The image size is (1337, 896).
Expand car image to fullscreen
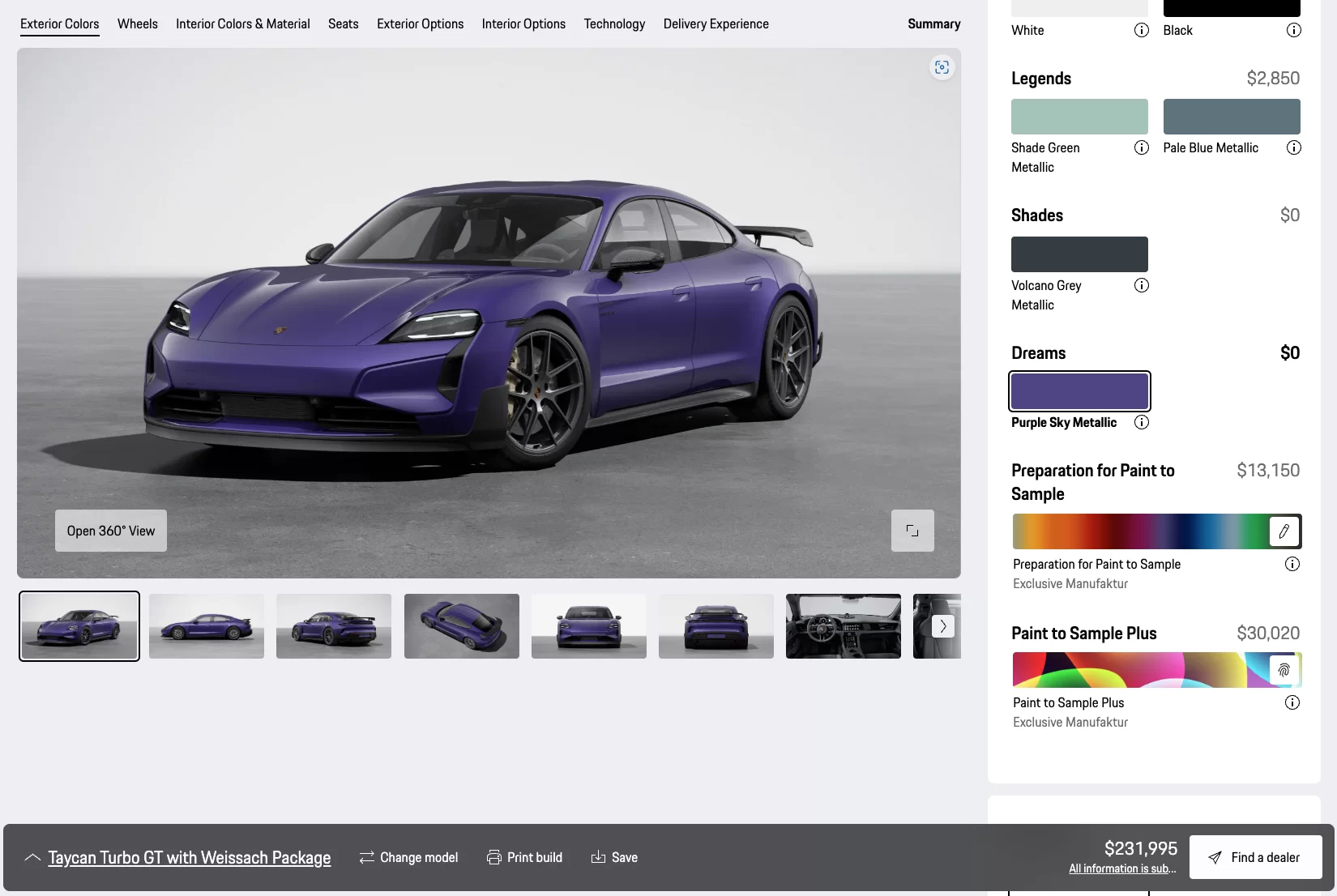coord(912,531)
